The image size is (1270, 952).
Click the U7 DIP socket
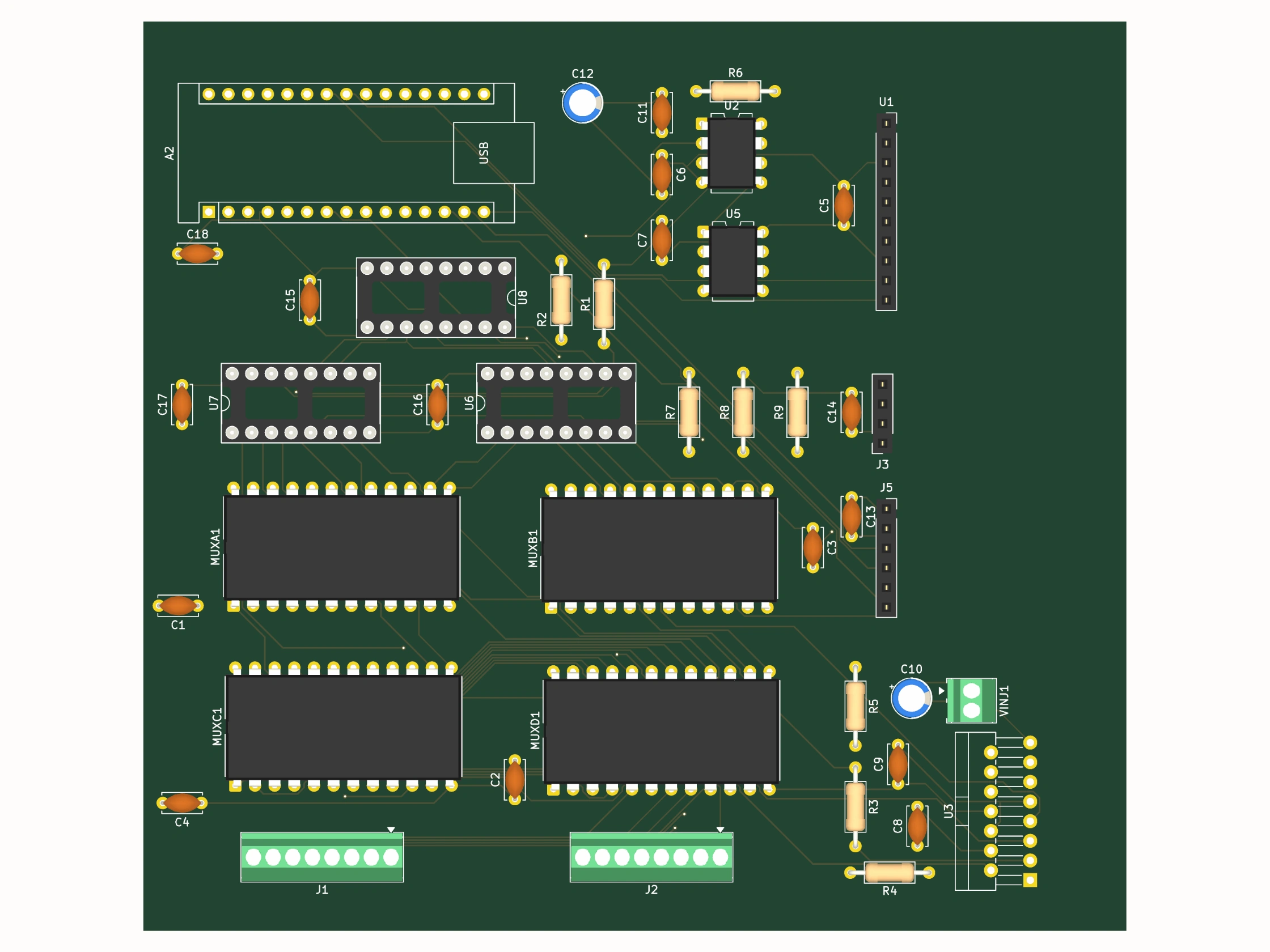(300, 403)
